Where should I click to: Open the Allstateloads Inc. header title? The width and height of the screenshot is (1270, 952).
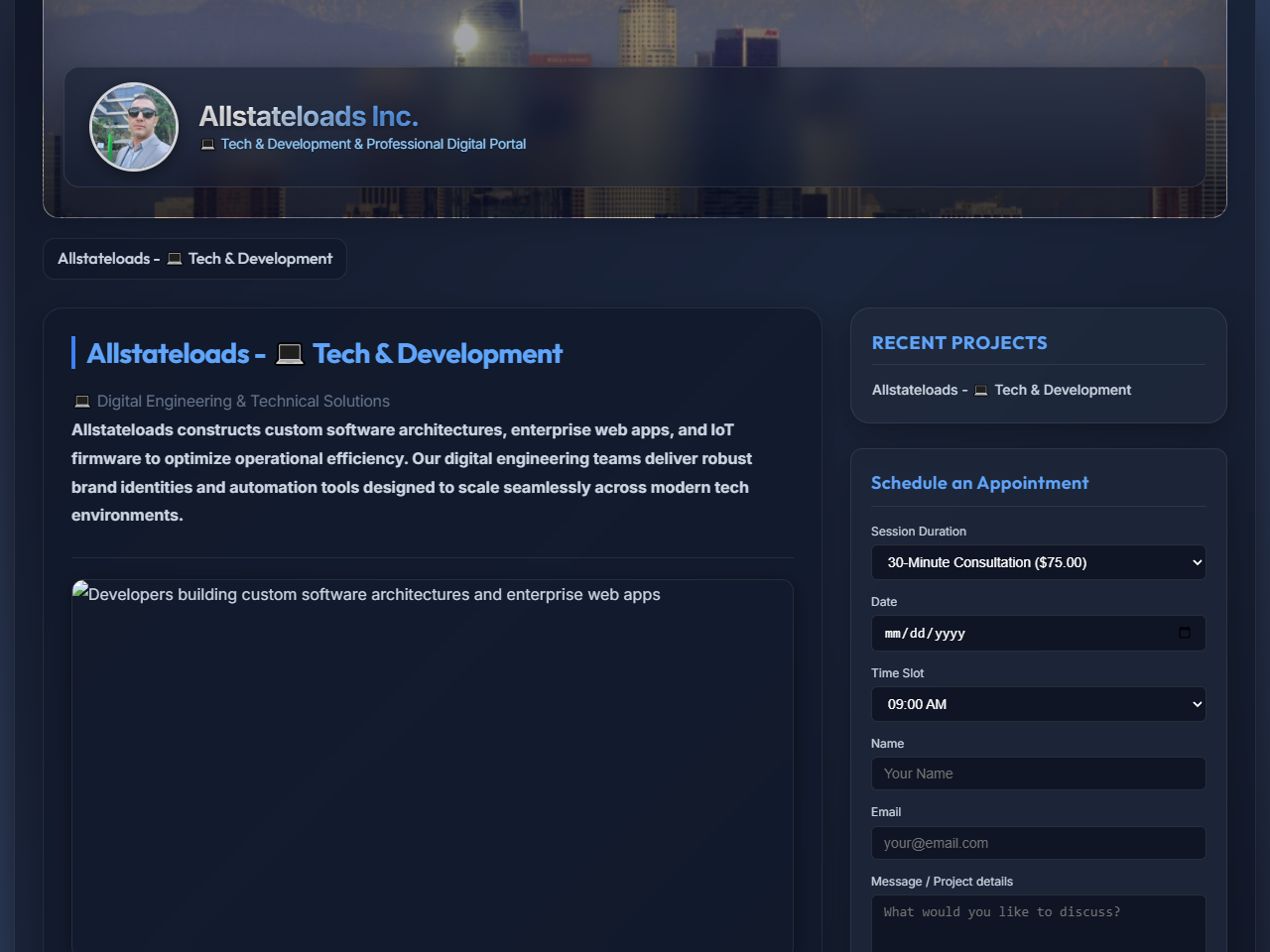point(309,116)
